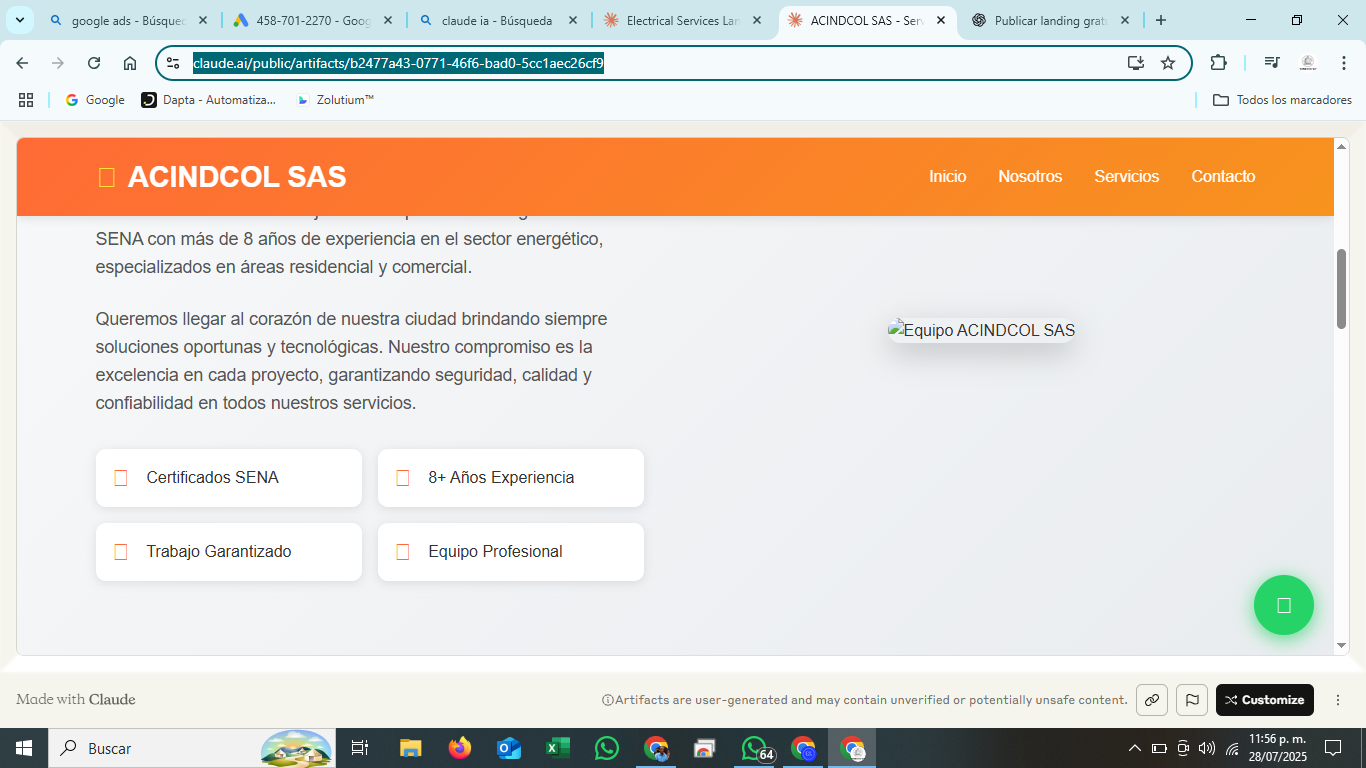Click the page vertical scrollbar thumb
1366x768 pixels.
[1342, 288]
